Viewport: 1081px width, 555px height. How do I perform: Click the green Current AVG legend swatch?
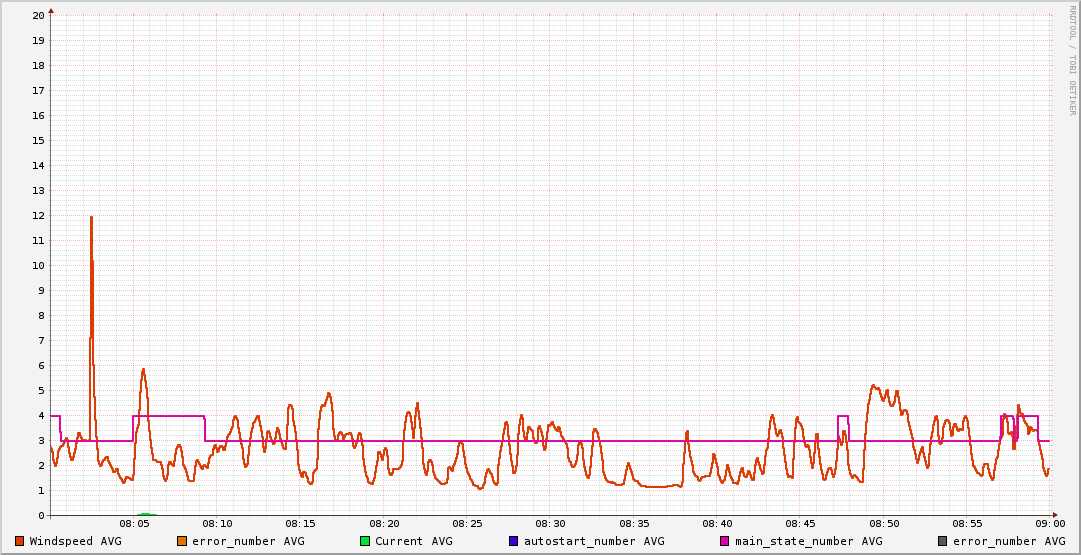[x=365, y=541]
